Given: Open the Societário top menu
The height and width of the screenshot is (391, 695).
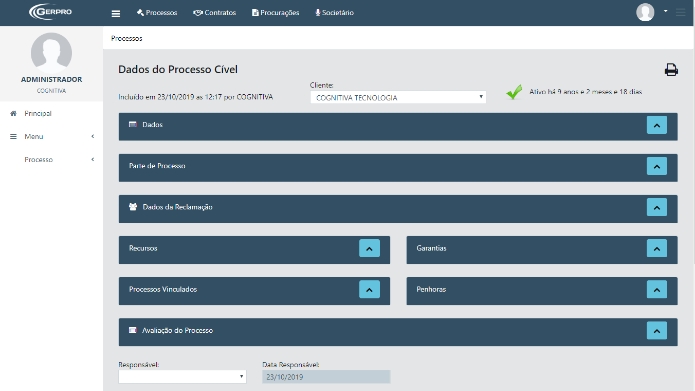Looking at the screenshot, I should point(334,13).
